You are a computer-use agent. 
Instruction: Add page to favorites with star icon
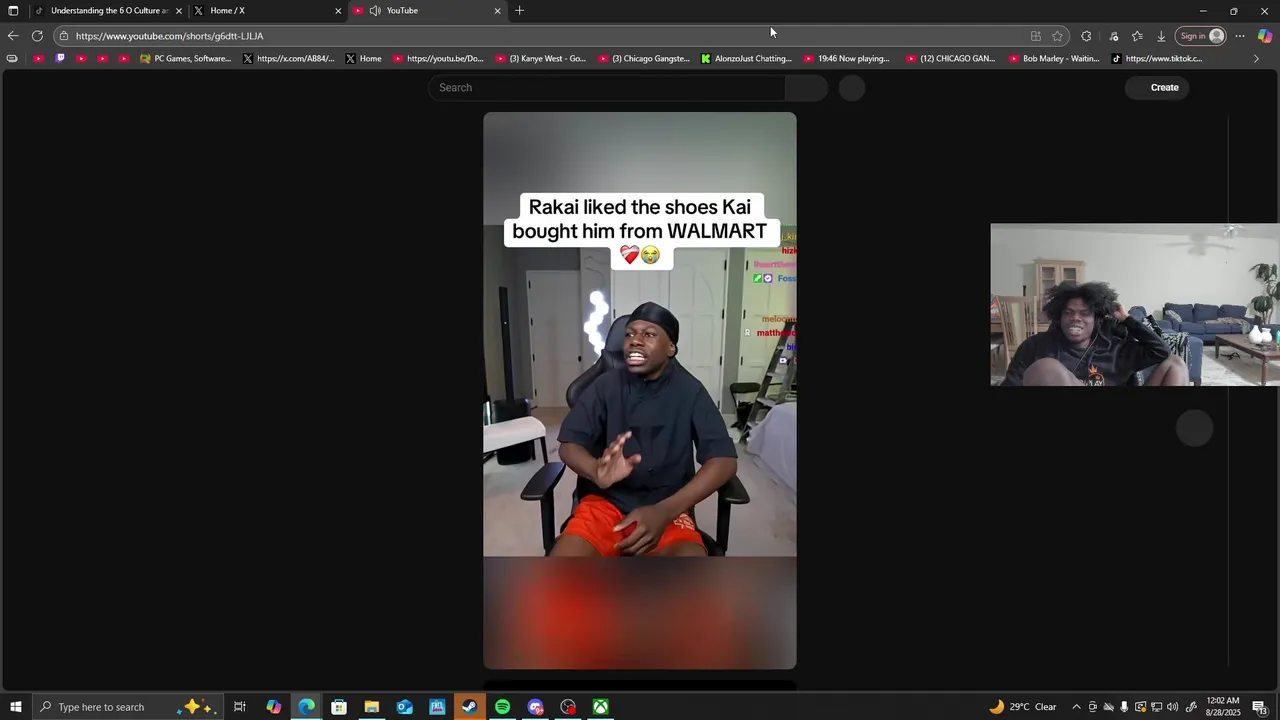1058,36
